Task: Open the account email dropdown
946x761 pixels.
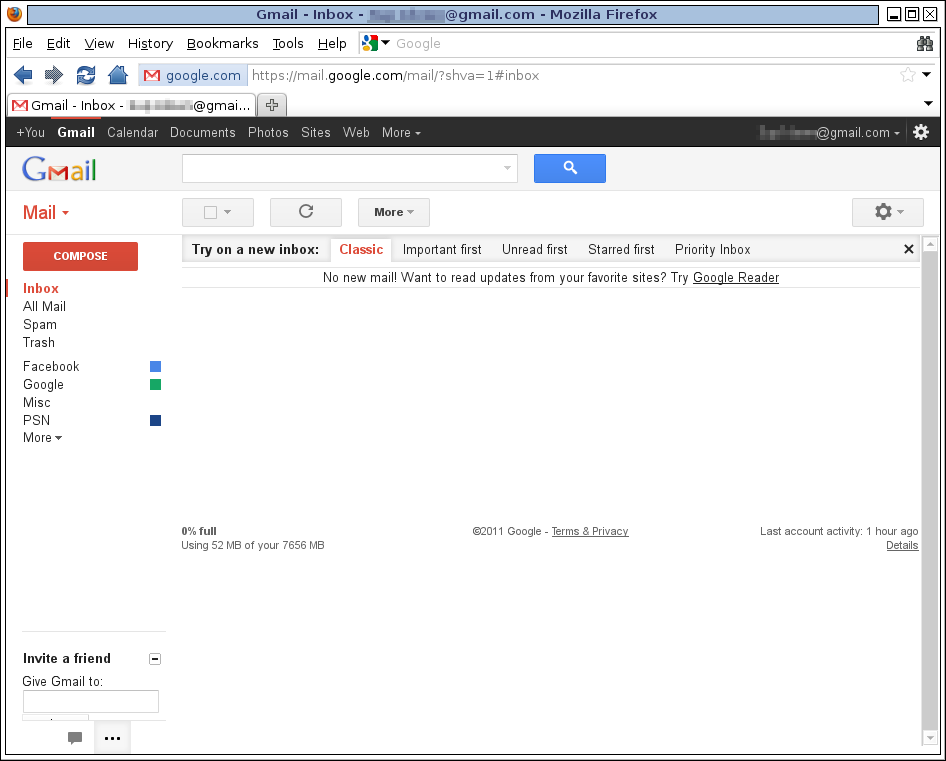Action: click(828, 132)
